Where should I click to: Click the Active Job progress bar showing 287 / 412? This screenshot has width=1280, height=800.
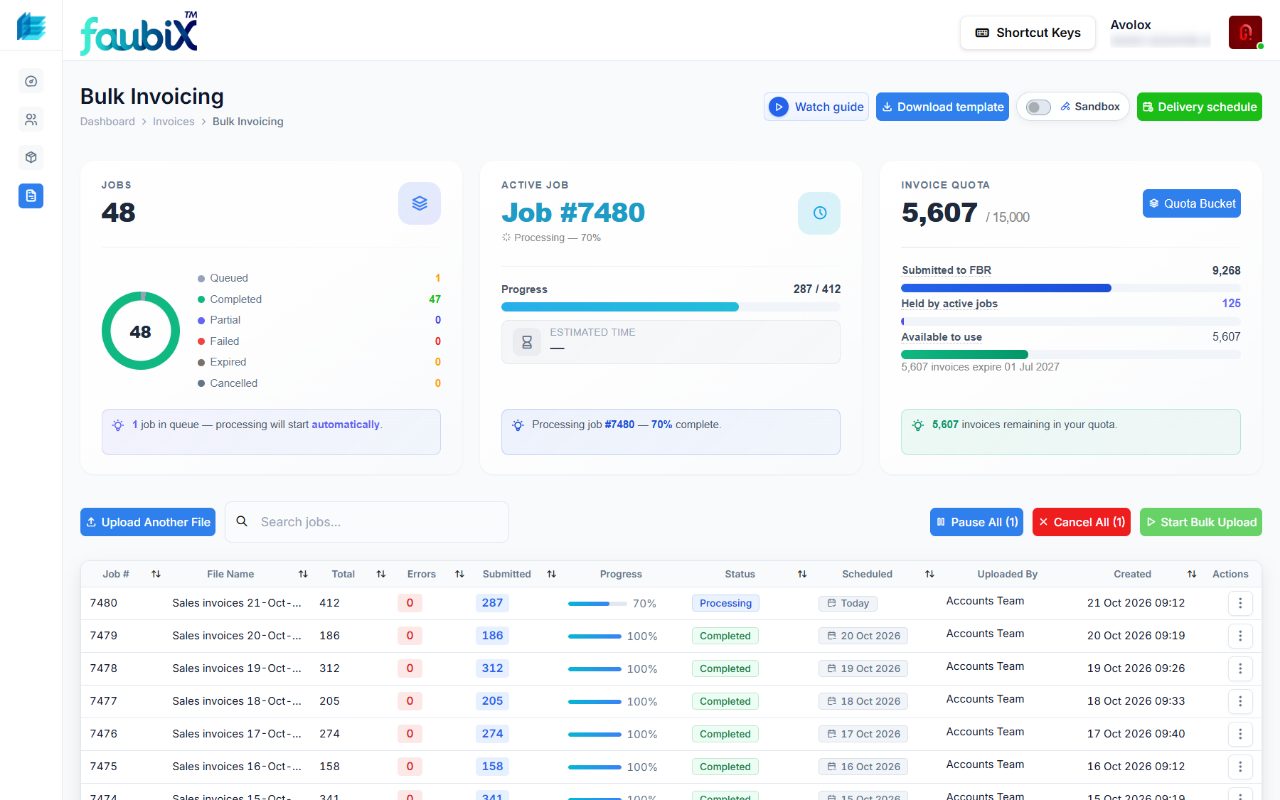pos(671,307)
